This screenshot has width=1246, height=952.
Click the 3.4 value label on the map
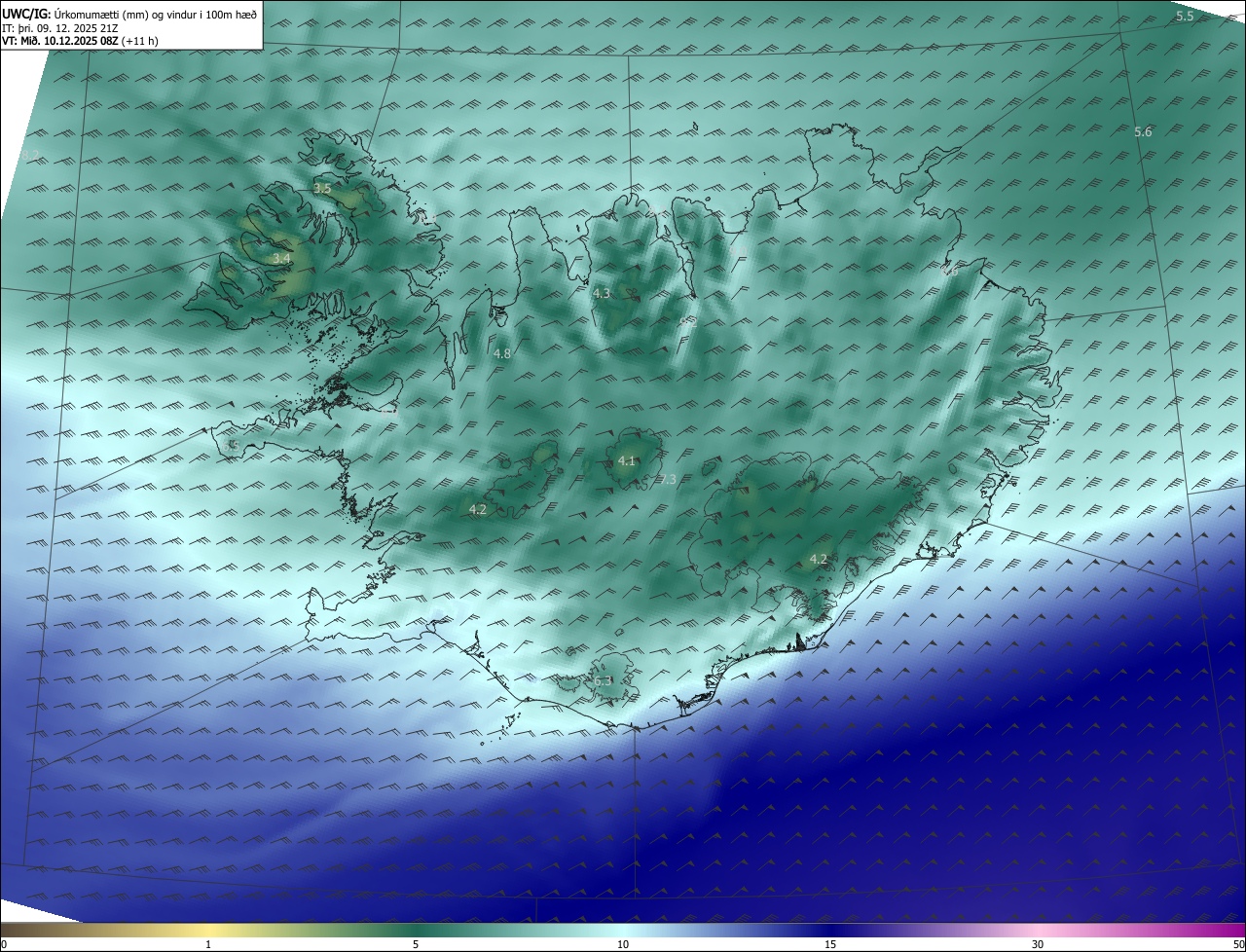pos(281,258)
